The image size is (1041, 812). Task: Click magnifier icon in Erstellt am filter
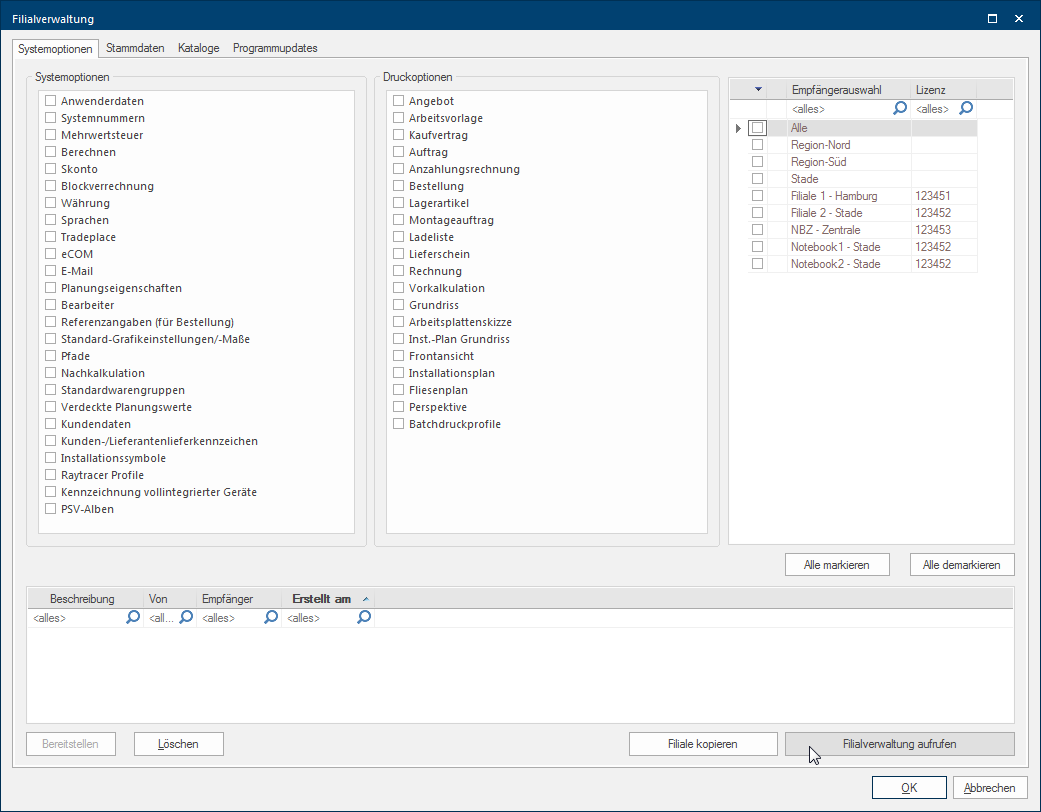364,618
